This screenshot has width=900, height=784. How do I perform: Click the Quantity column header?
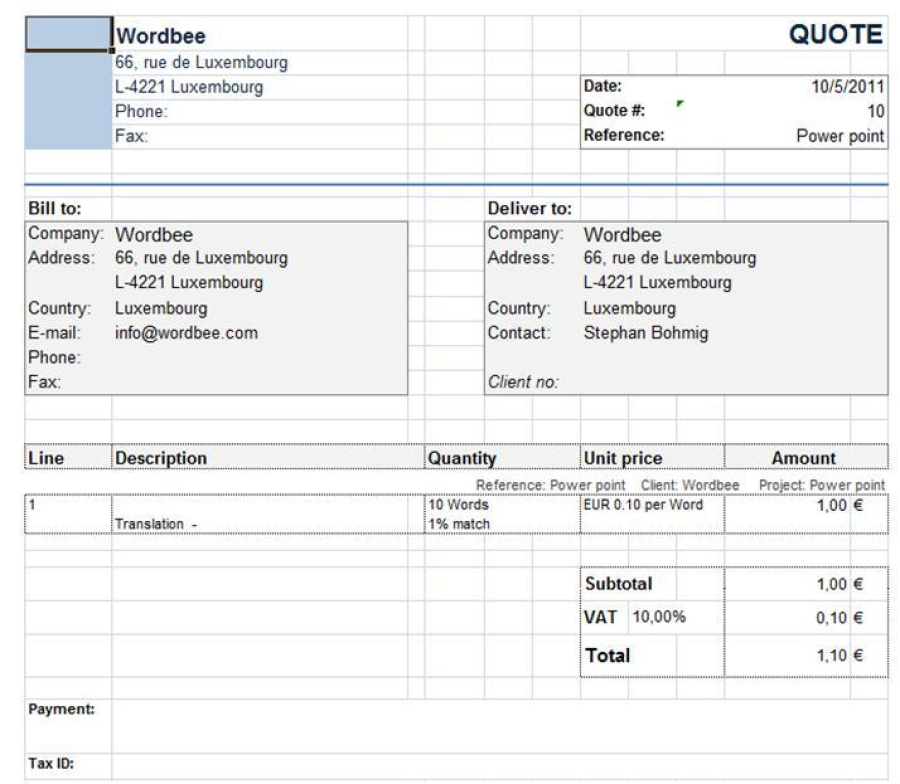coord(462,458)
